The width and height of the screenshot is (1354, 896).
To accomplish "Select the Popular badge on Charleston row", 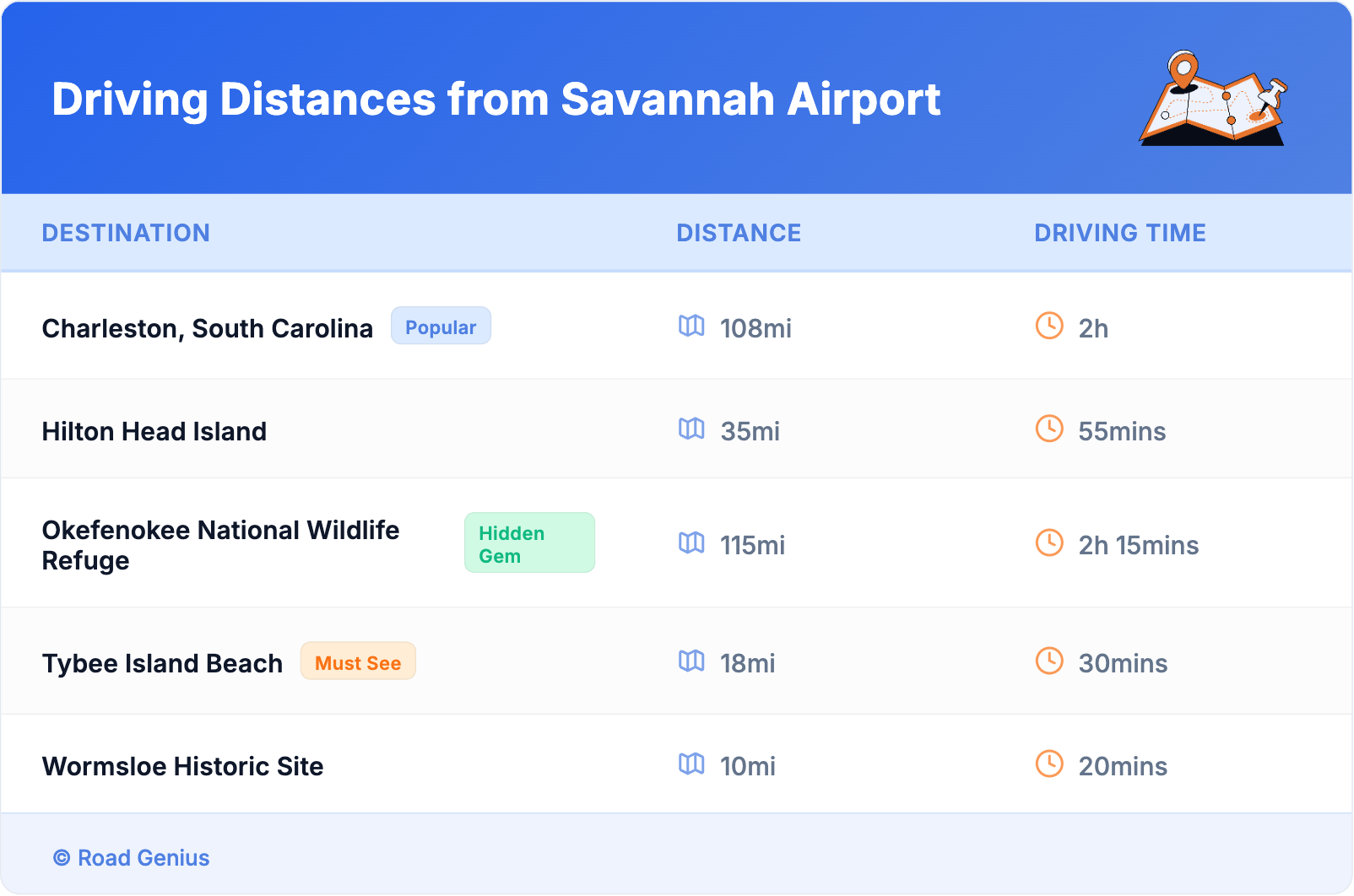I will [x=441, y=326].
